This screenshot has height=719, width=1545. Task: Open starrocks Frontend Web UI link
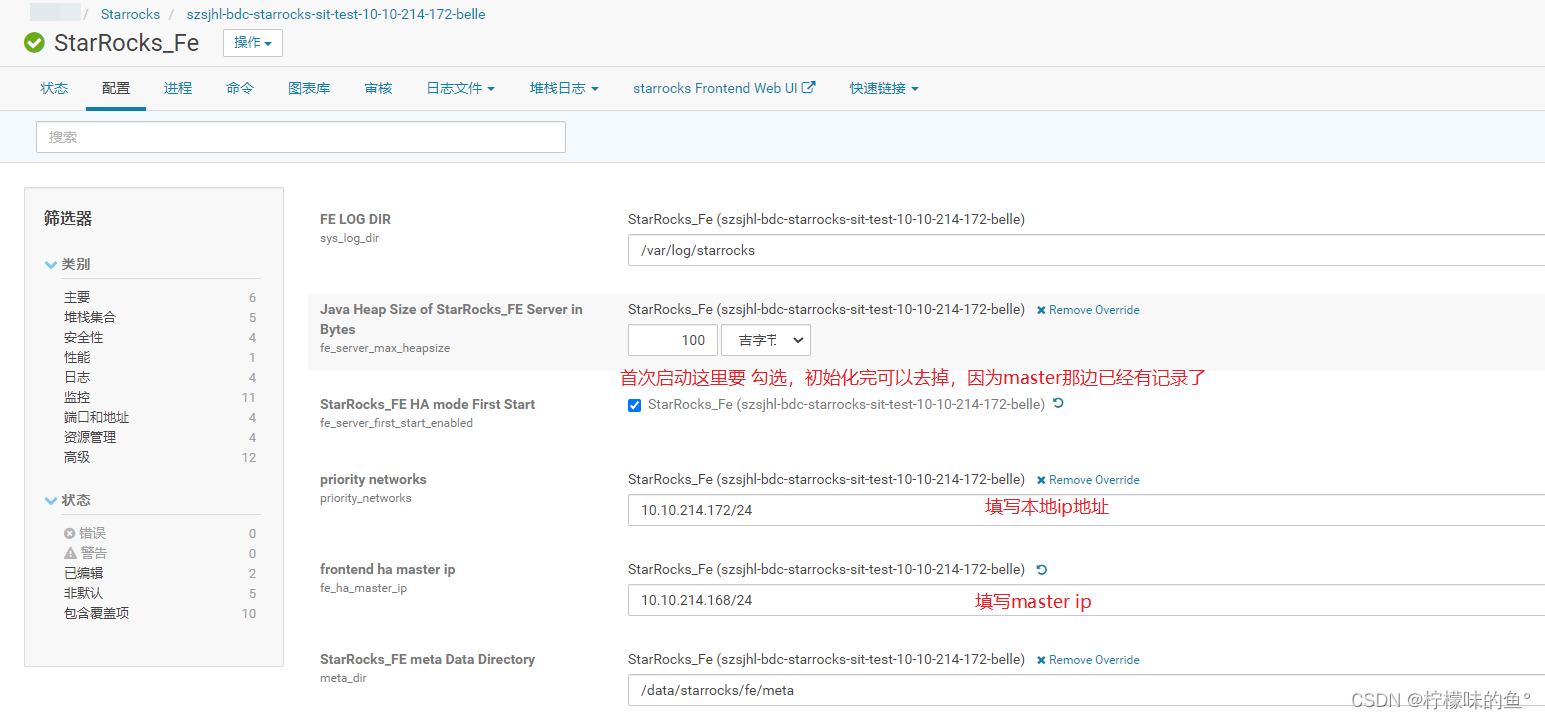pyautogui.click(x=715, y=88)
